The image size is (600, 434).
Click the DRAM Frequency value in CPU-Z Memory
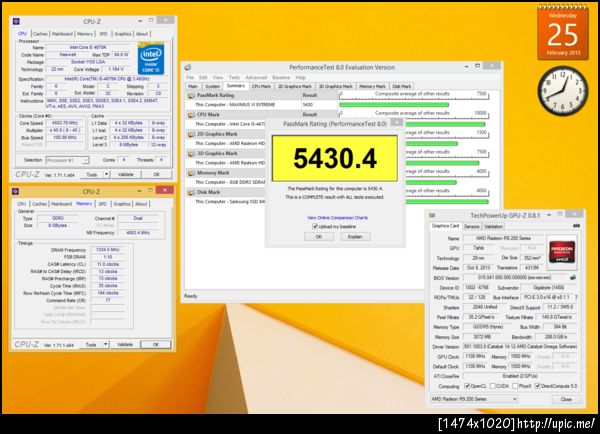(108, 250)
